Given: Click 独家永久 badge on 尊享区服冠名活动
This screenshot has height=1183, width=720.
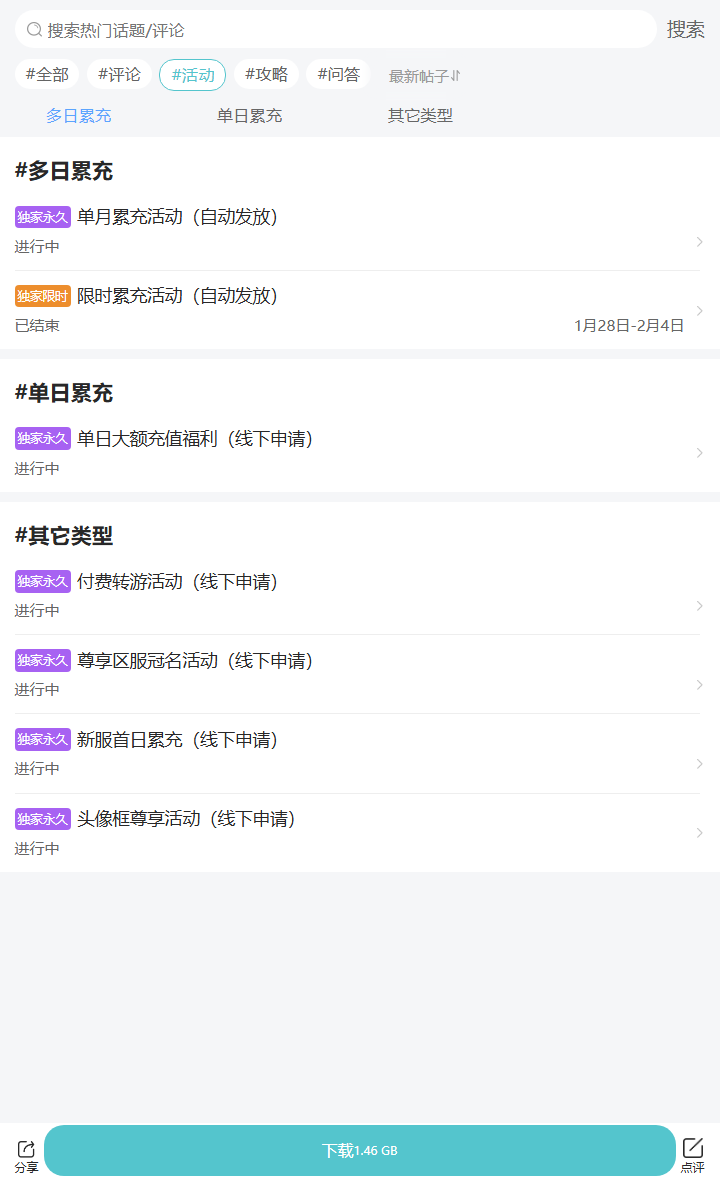Looking at the screenshot, I should coord(43,660).
